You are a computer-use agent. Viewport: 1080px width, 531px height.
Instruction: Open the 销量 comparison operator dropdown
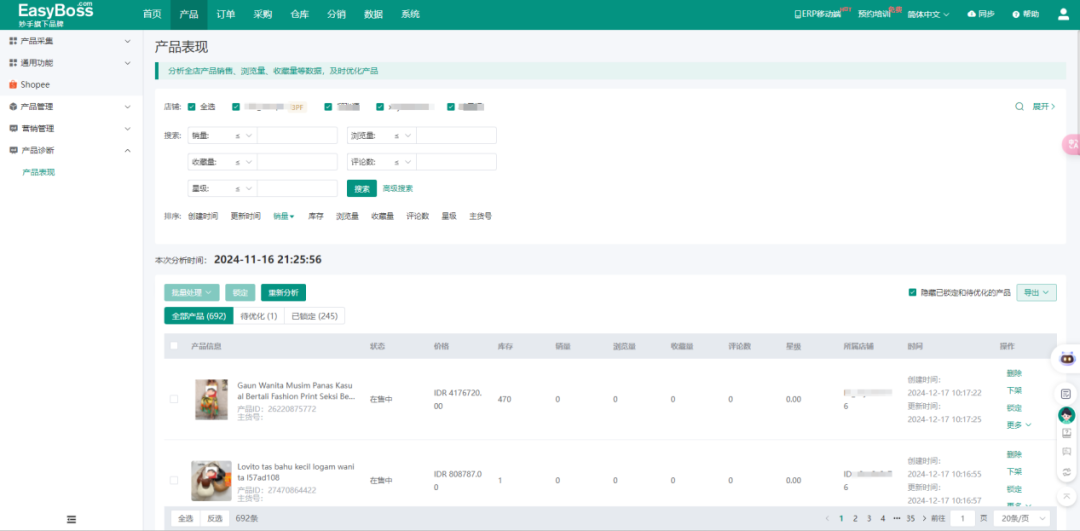[x=243, y=136]
